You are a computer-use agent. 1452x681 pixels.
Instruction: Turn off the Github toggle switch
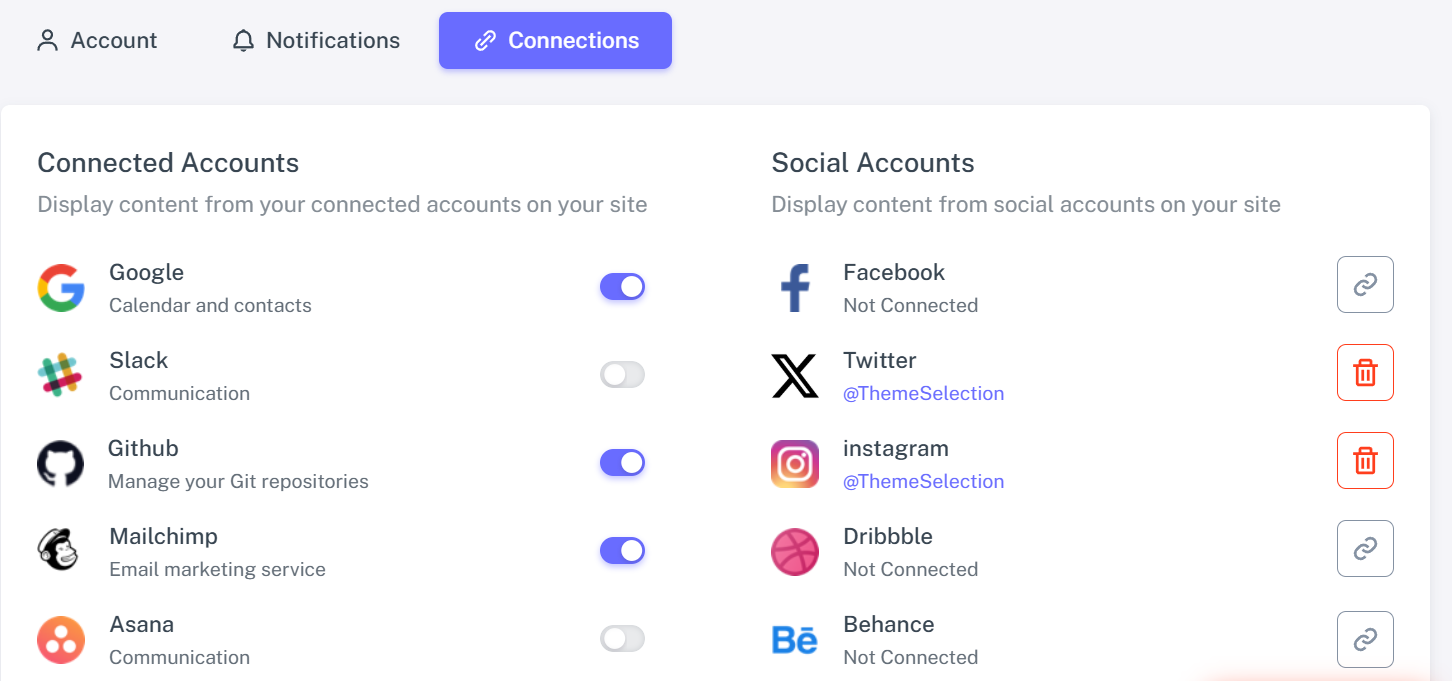(622, 463)
